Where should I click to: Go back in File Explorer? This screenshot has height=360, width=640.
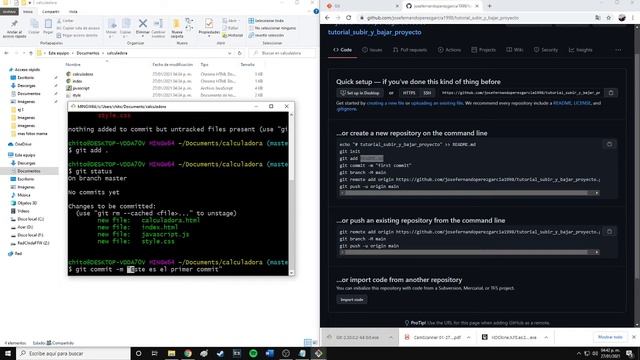pos(6,53)
